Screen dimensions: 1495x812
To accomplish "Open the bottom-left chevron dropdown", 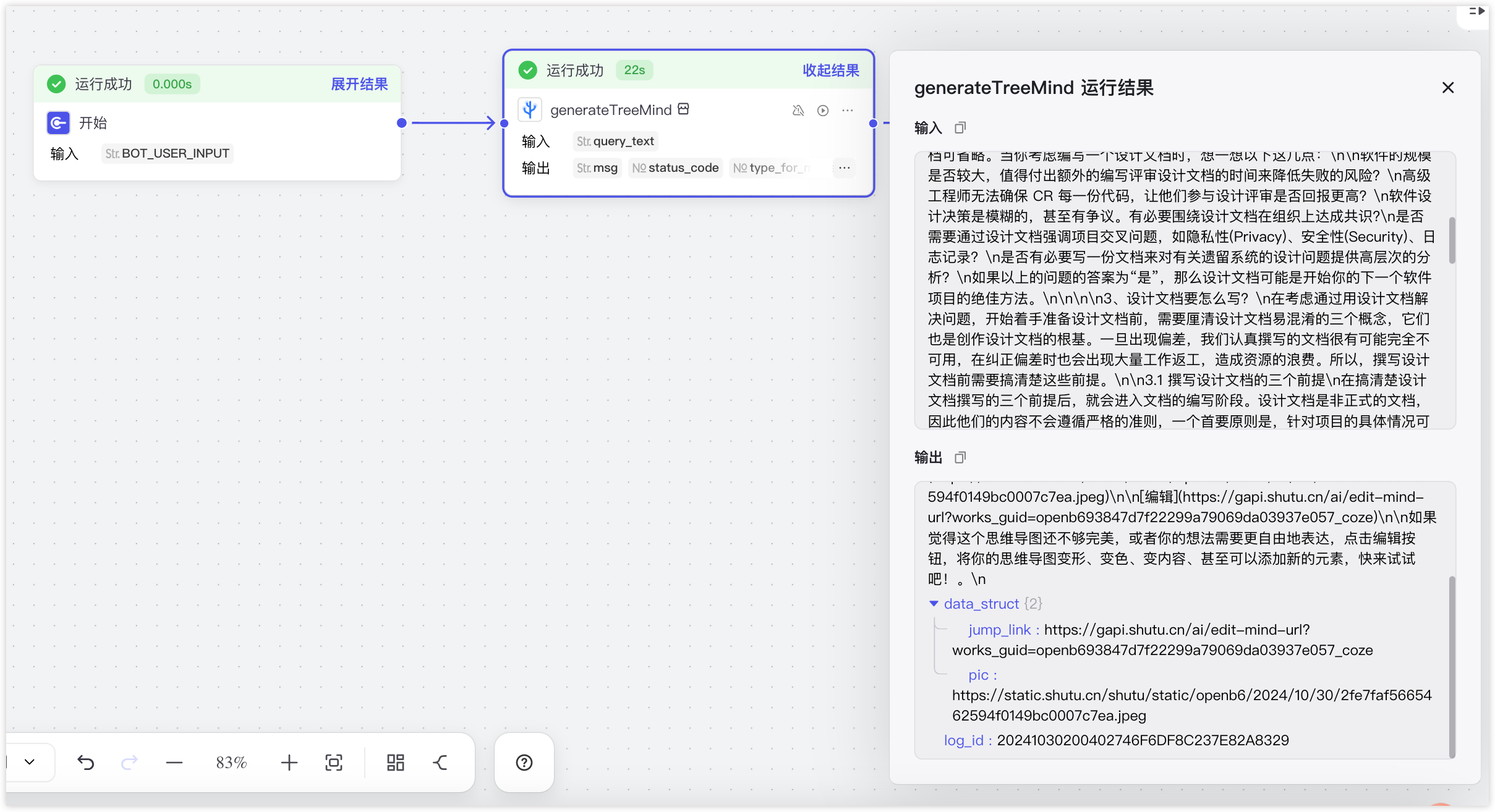I will click(30, 762).
